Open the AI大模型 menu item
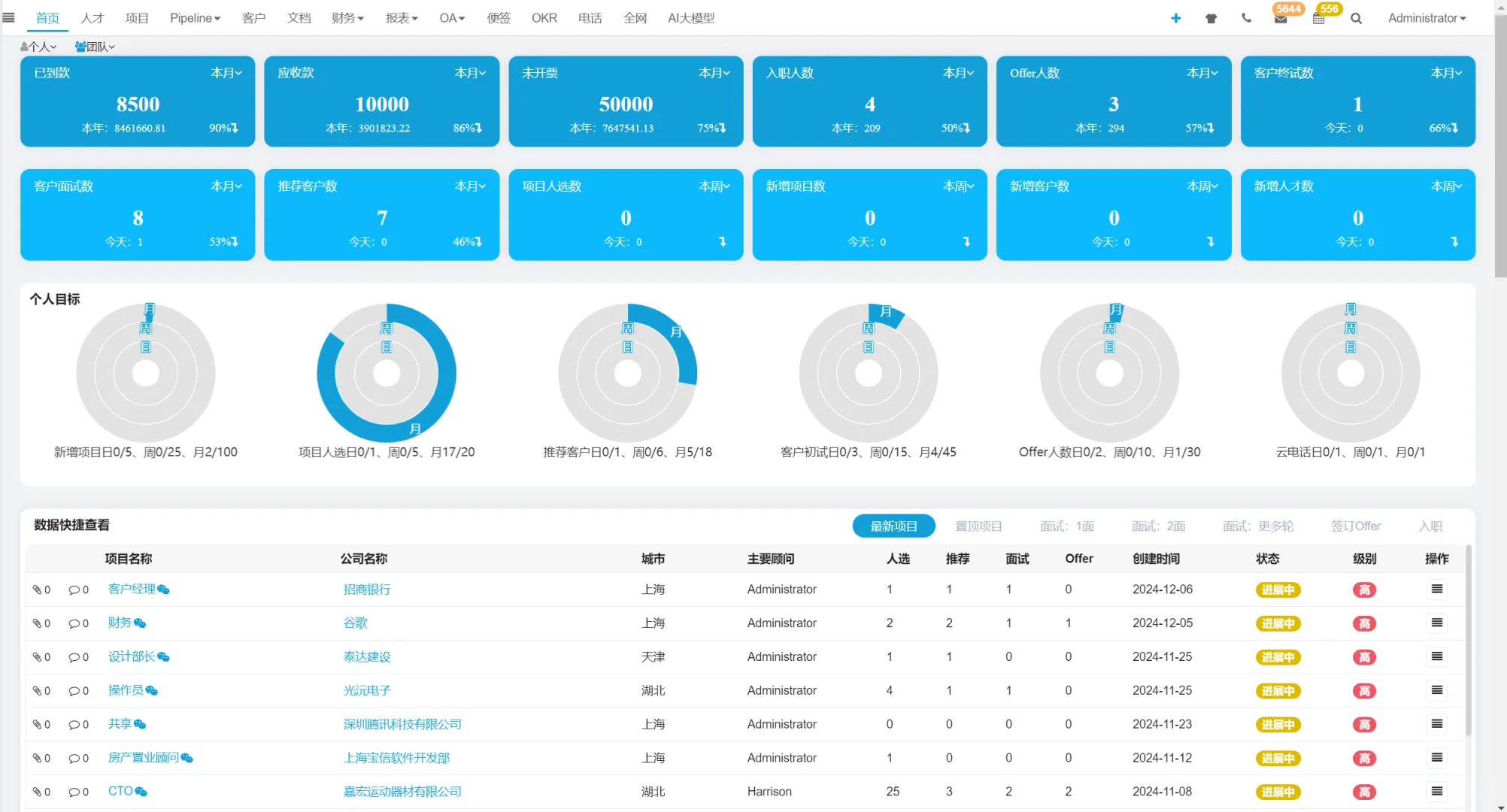This screenshot has width=1507, height=812. (x=690, y=18)
